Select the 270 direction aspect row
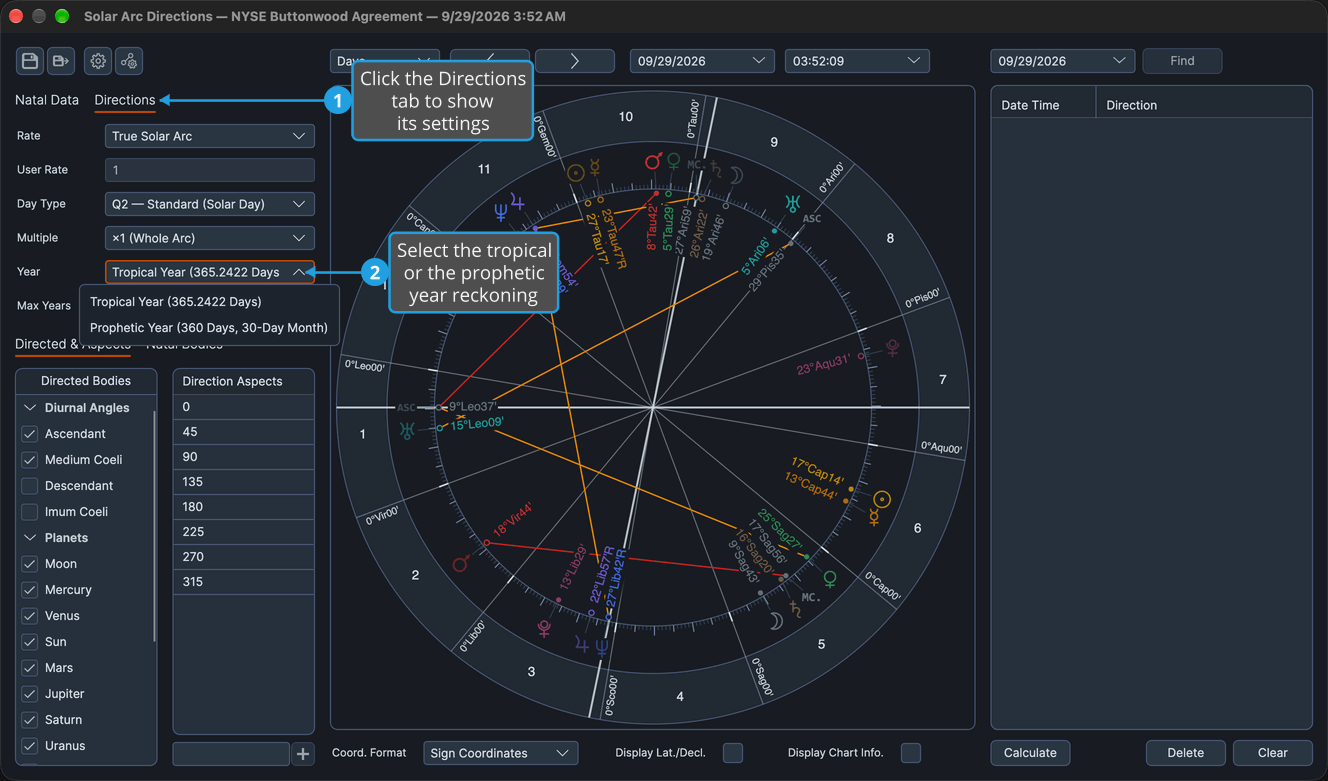 [x=244, y=557]
